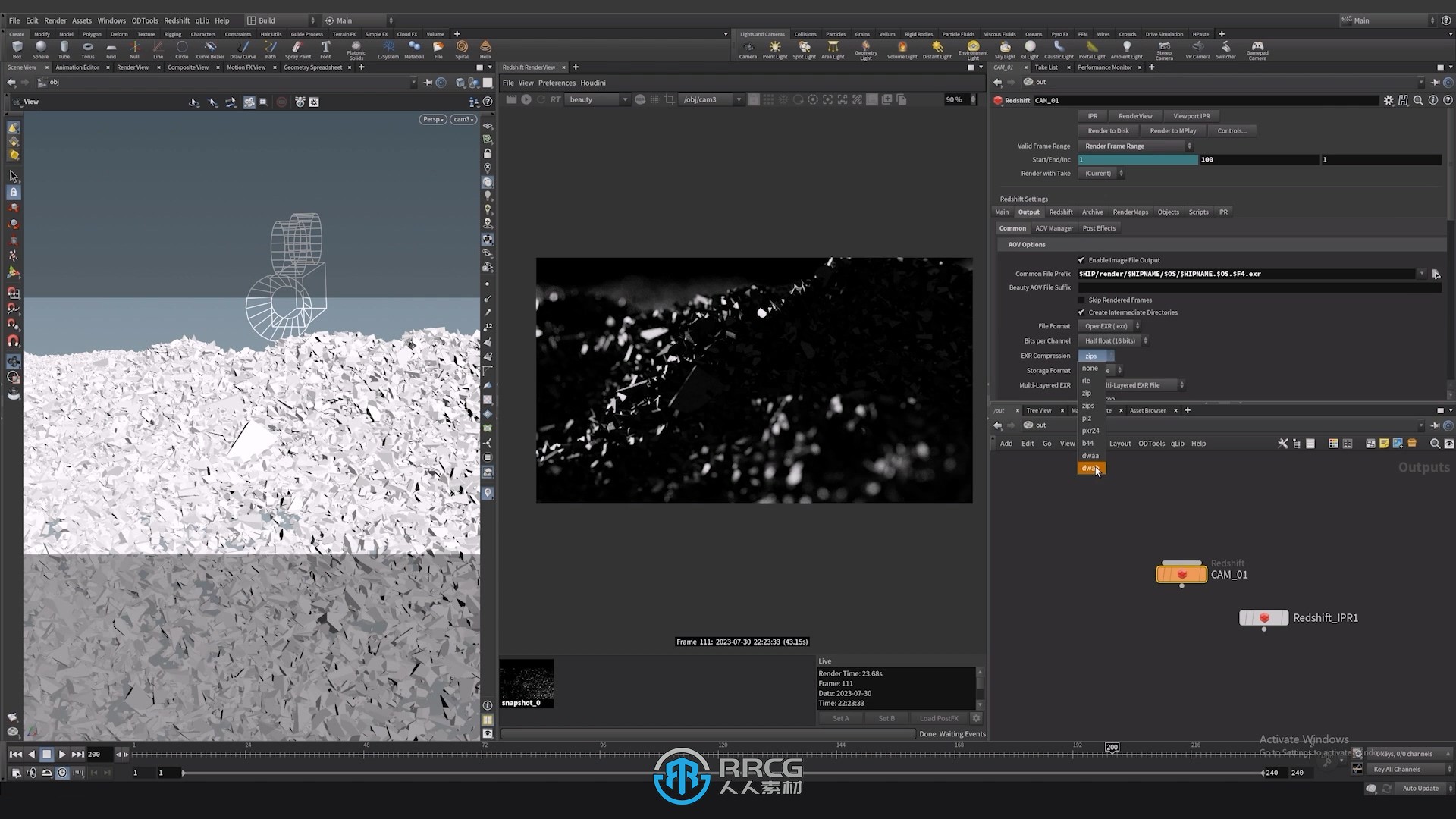Enable Create Intermediate Directories option
1456x819 pixels.
[1081, 312]
